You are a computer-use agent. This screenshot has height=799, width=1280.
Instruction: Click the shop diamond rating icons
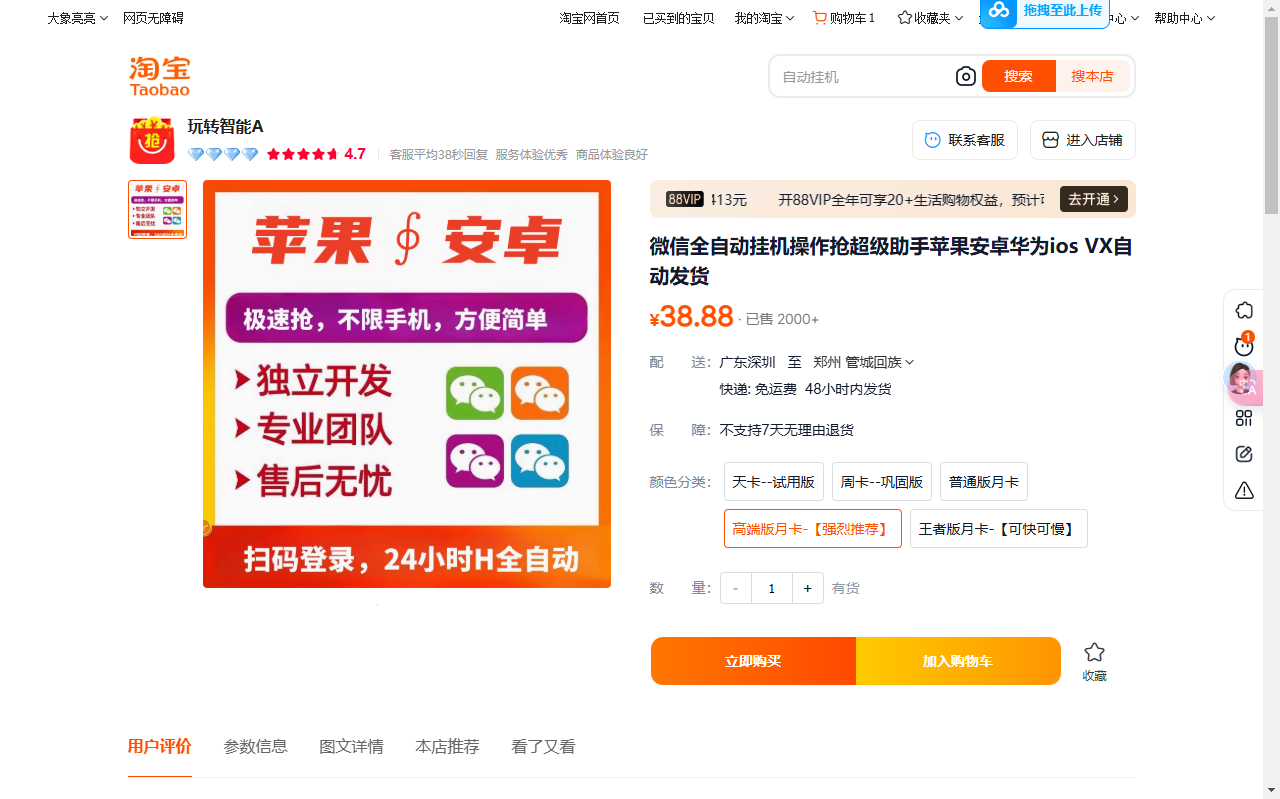(223, 154)
